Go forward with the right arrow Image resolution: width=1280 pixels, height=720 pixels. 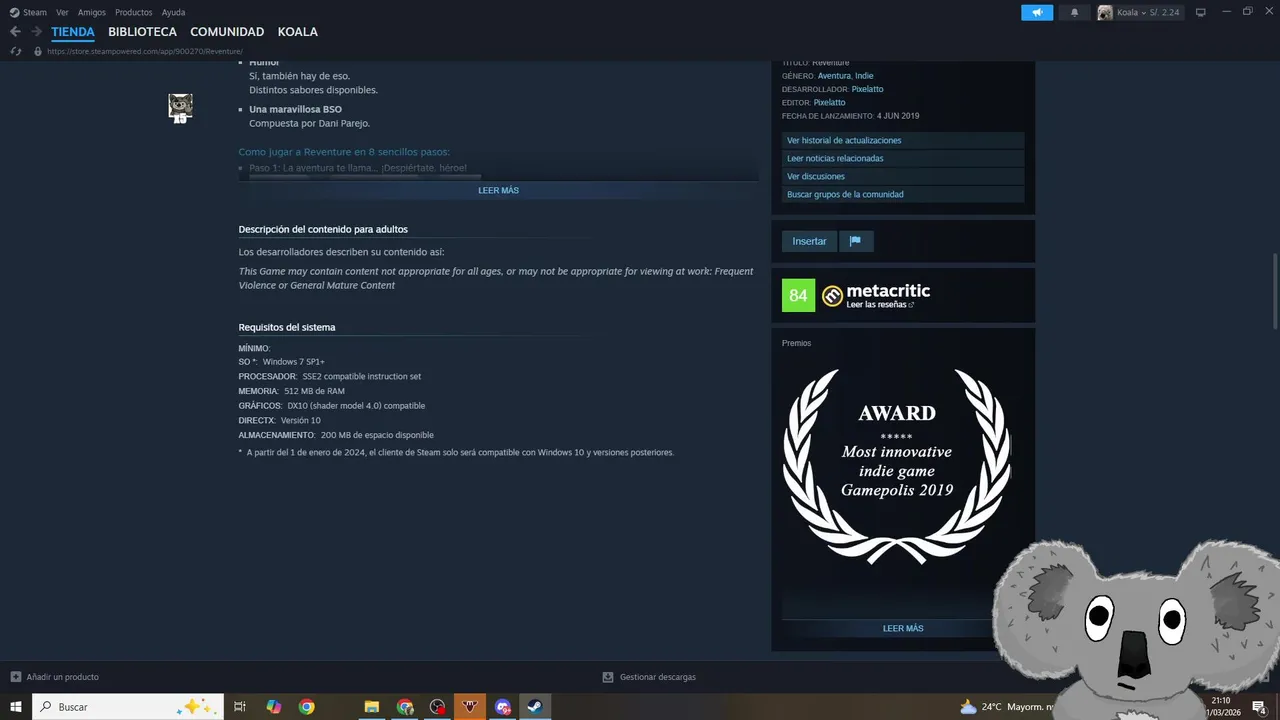36,32
